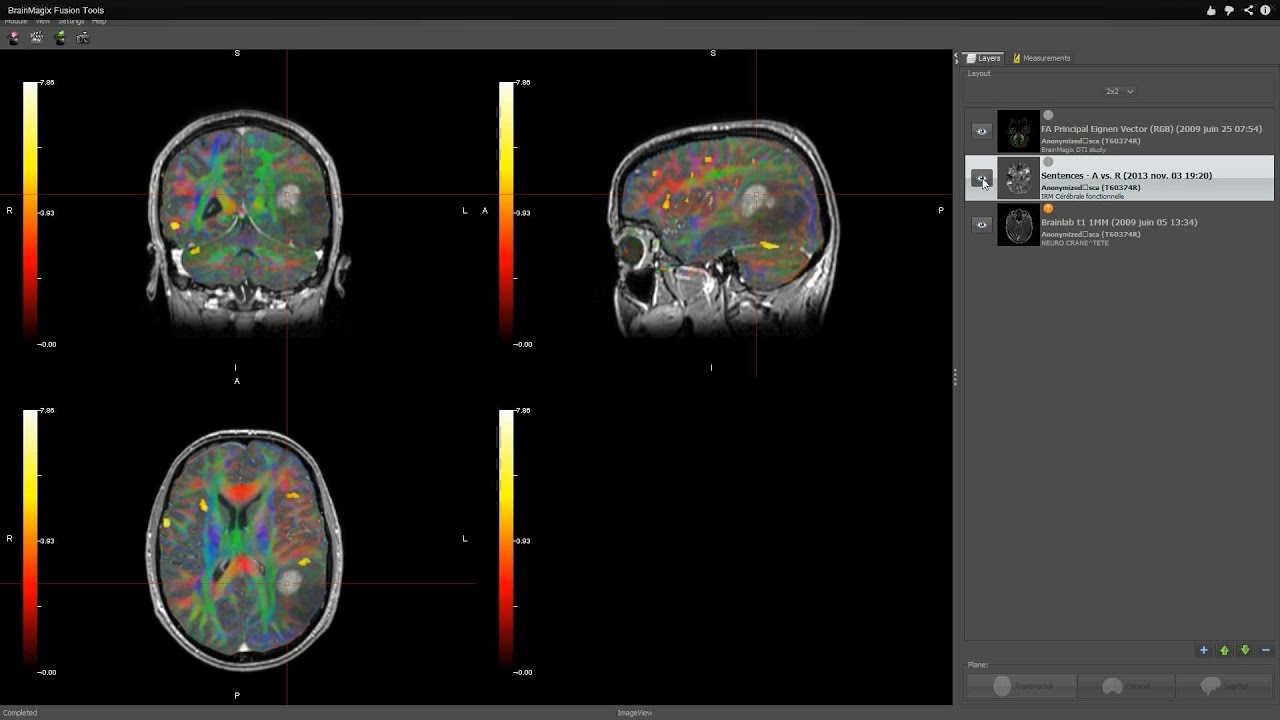Click 'BrainMagix DTI study' subtitle text
This screenshot has height=720, width=1280.
[x=1074, y=150]
